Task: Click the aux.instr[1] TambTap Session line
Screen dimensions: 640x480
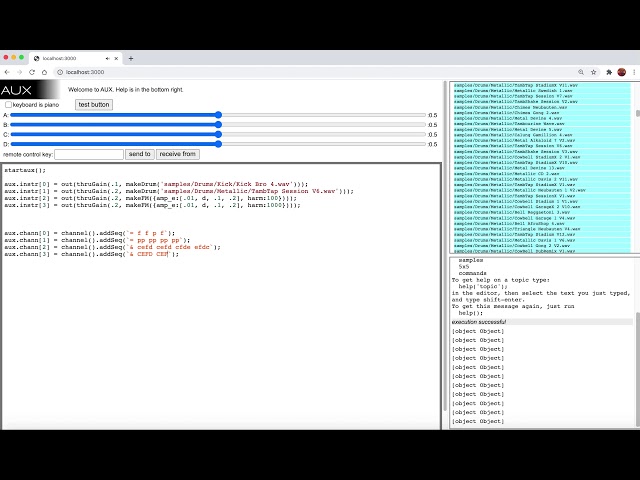Action: (179, 191)
